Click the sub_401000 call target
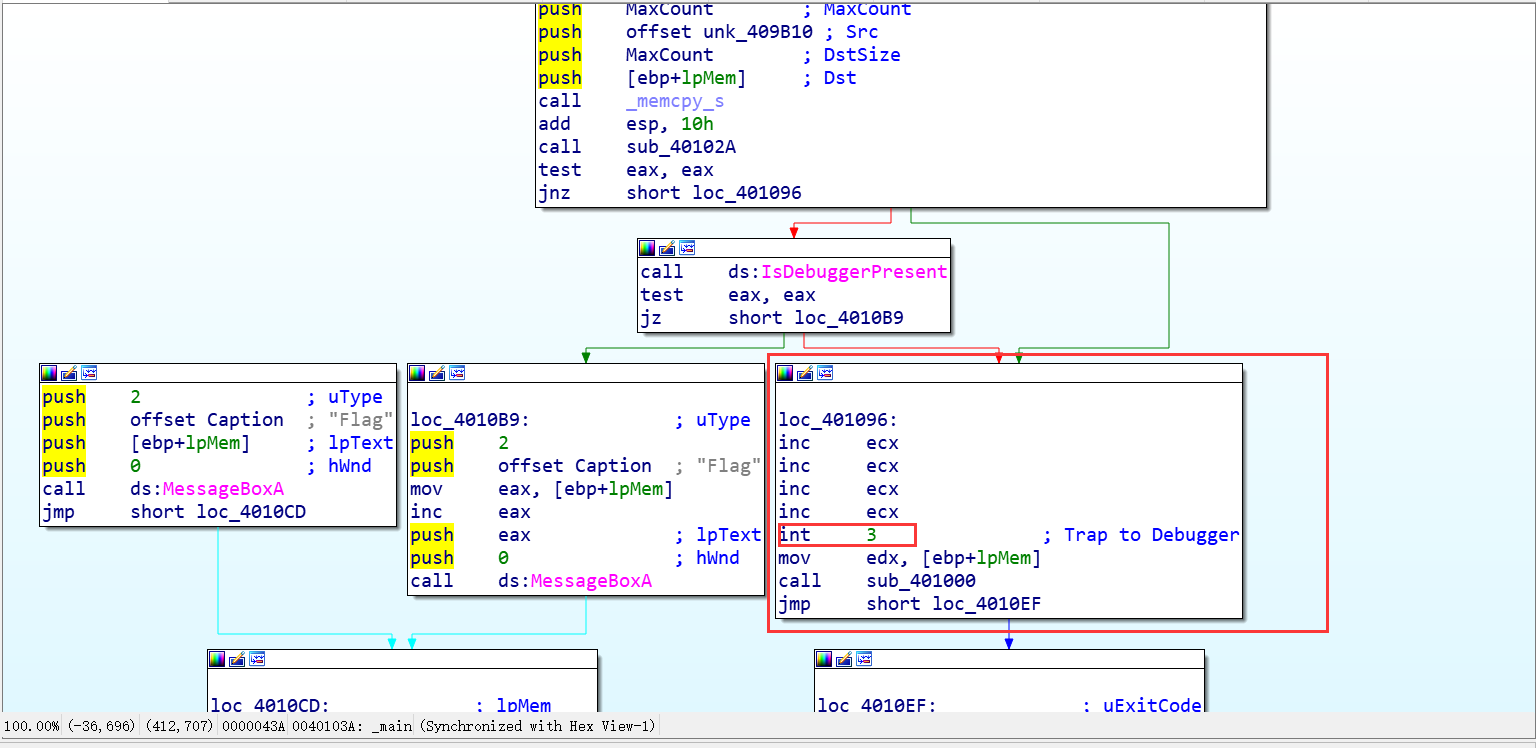The width and height of the screenshot is (1536, 748). coord(921,581)
